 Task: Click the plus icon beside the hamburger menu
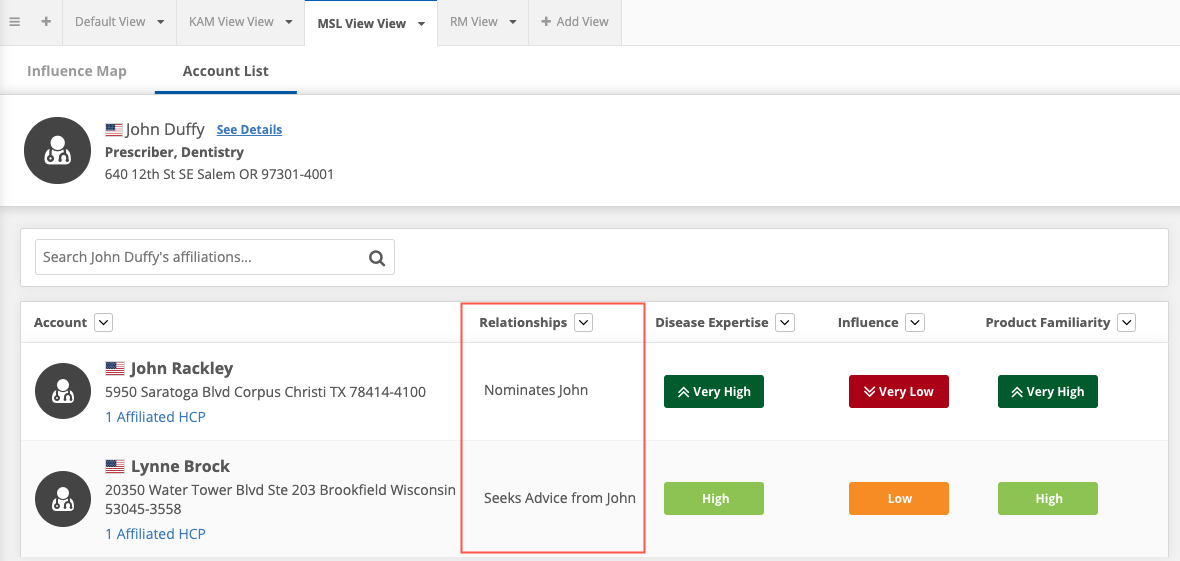(46, 22)
